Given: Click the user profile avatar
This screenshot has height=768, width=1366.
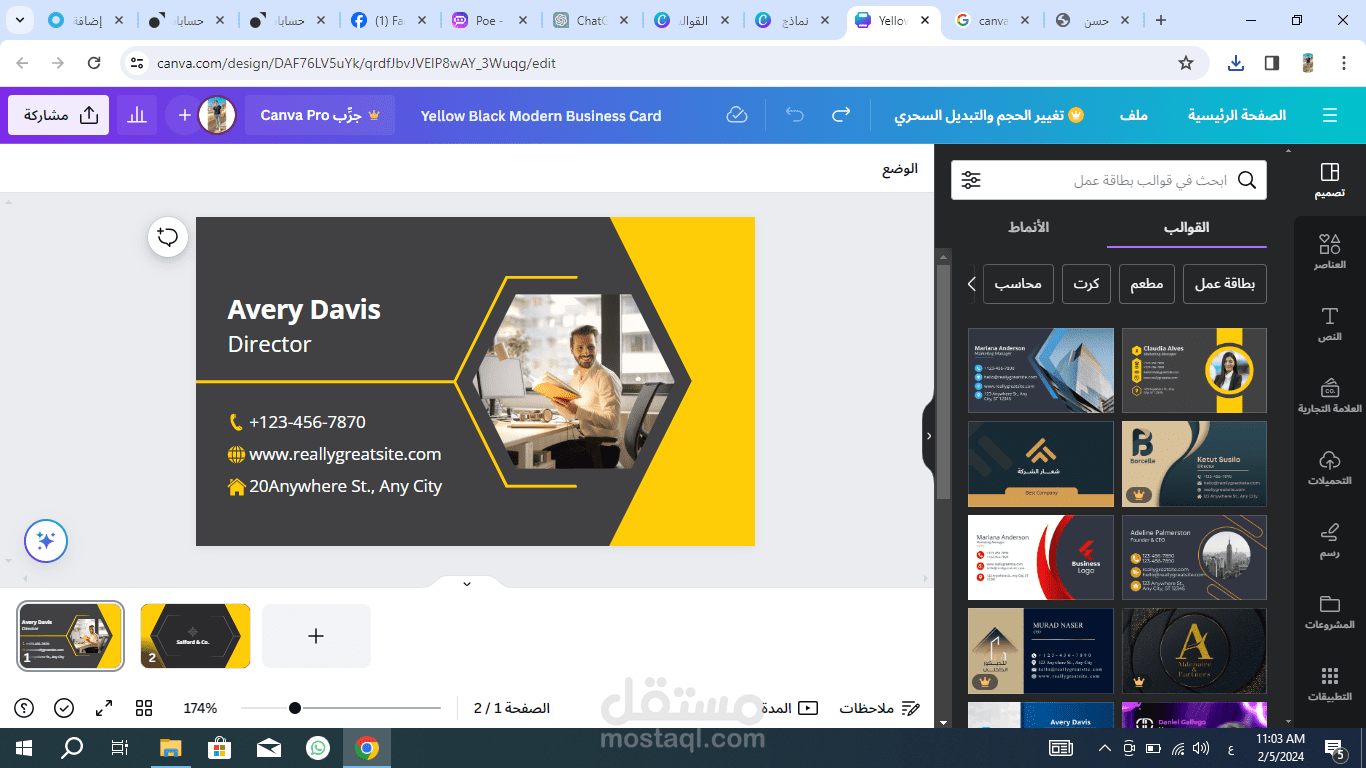Looking at the screenshot, I should tap(217, 115).
